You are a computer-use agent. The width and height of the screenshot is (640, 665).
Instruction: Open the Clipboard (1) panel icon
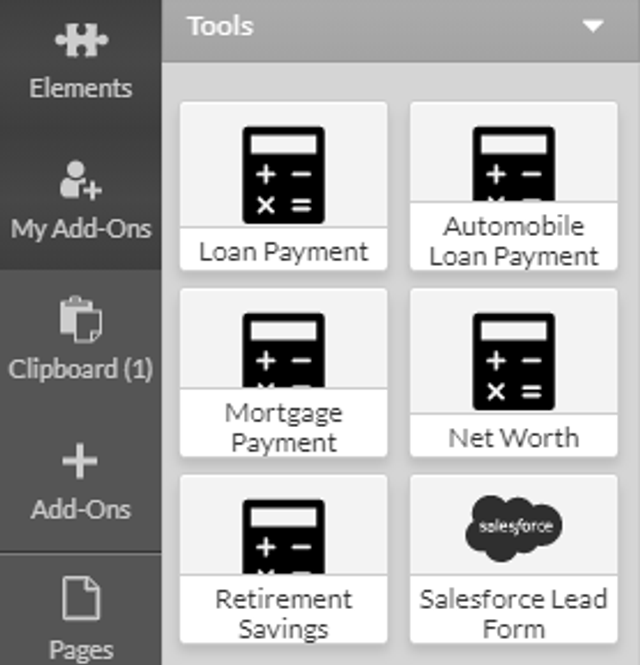pos(81,319)
